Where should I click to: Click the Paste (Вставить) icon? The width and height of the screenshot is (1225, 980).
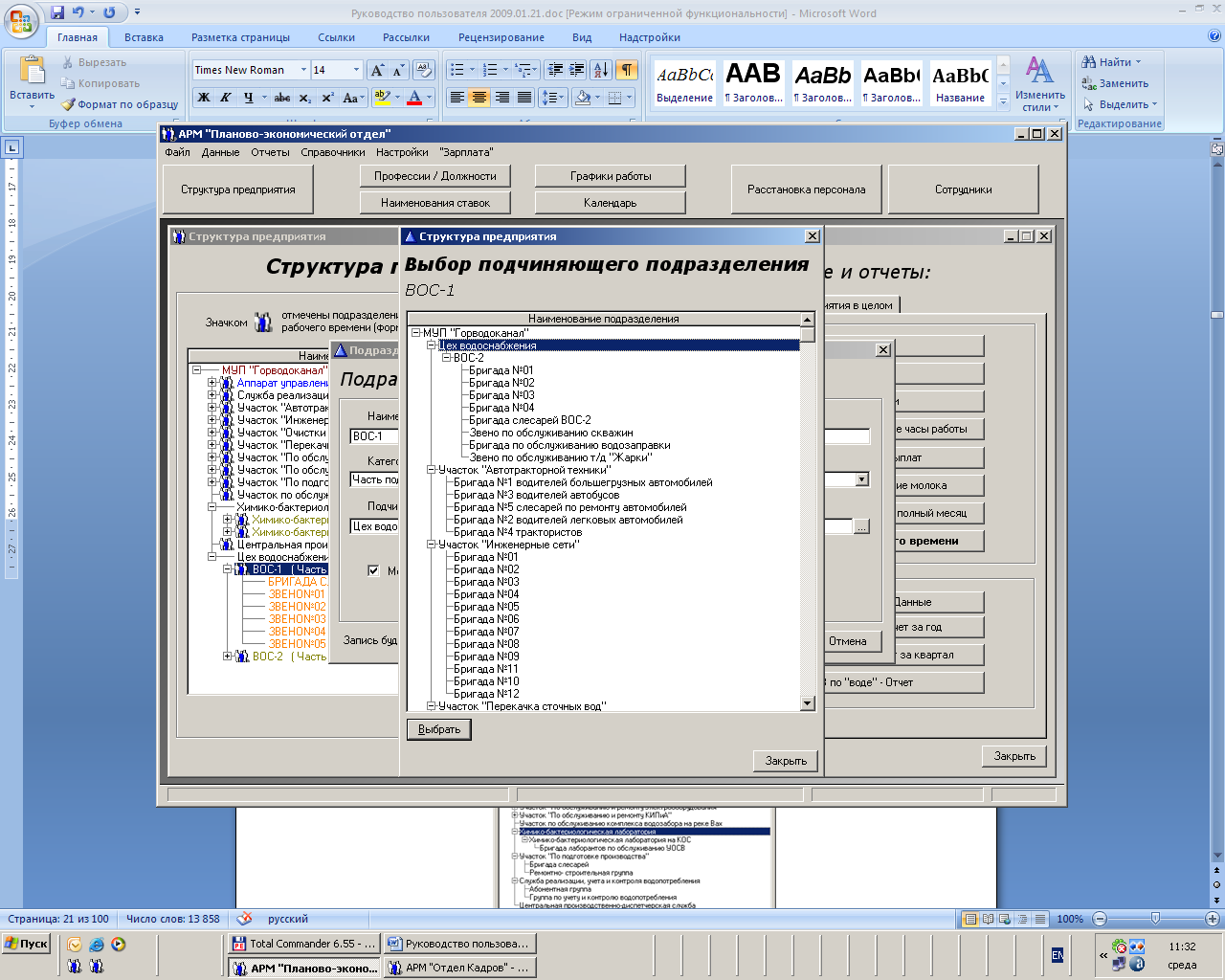click(x=32, y=70)
